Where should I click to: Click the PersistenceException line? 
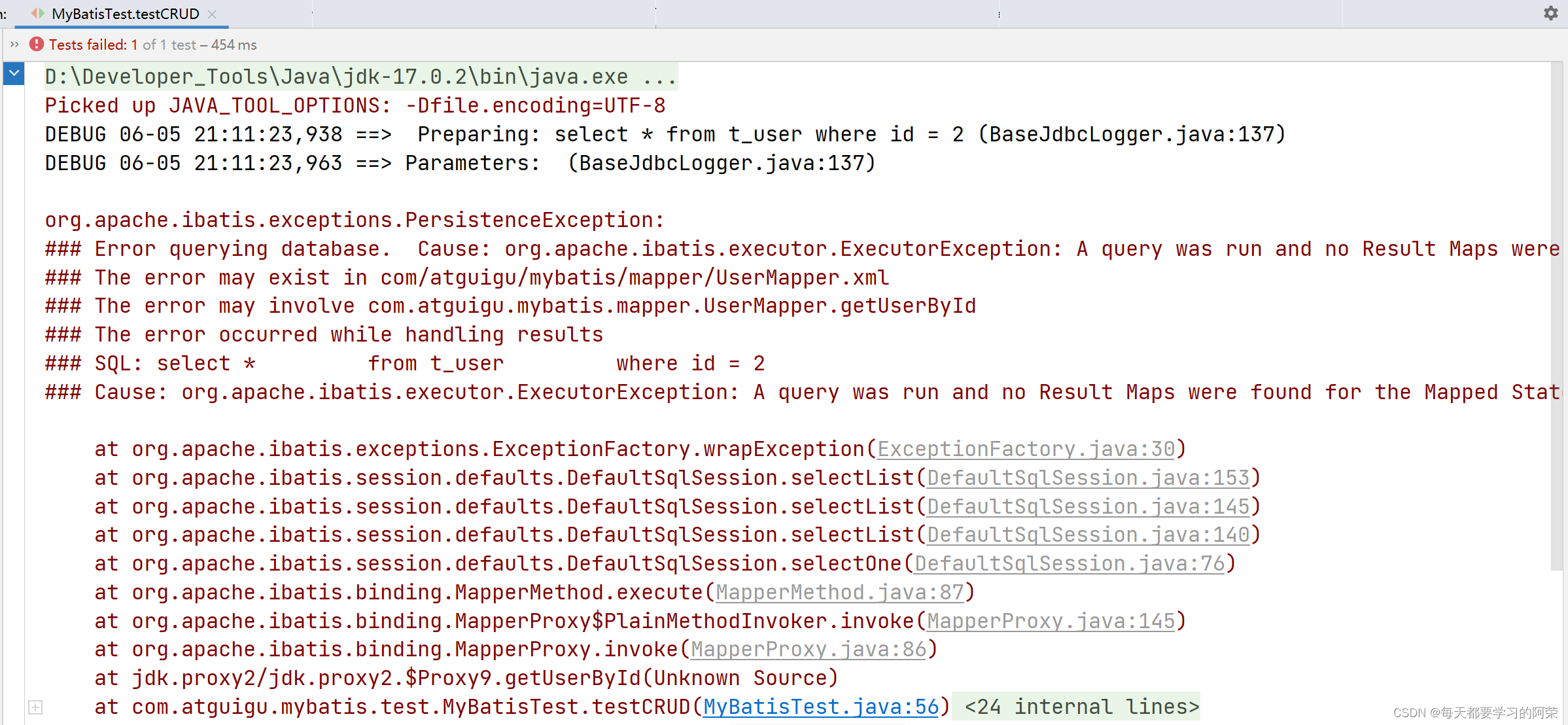click(x=355, y=220)
